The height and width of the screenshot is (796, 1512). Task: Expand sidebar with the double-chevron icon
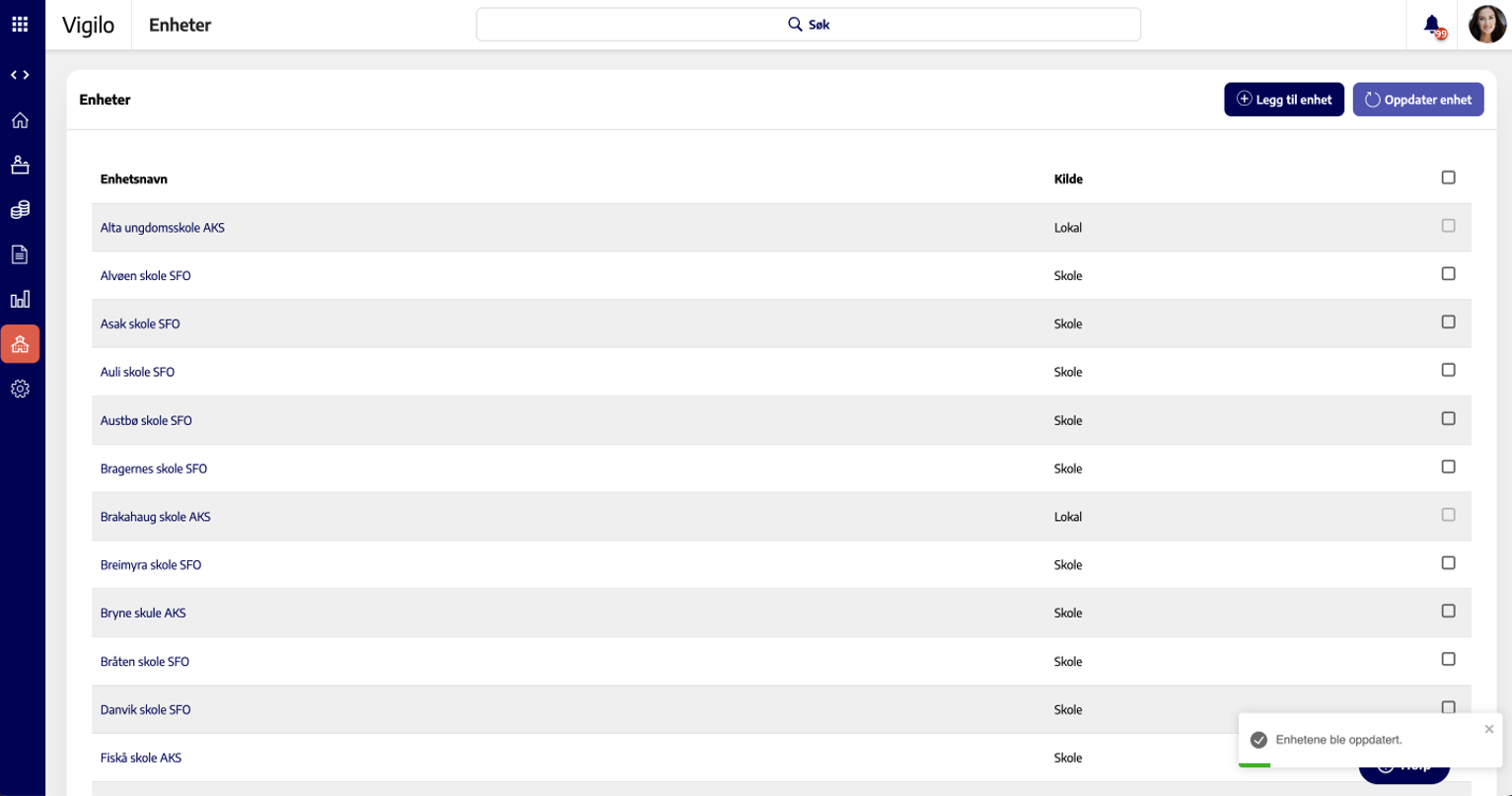coord(20,75)
